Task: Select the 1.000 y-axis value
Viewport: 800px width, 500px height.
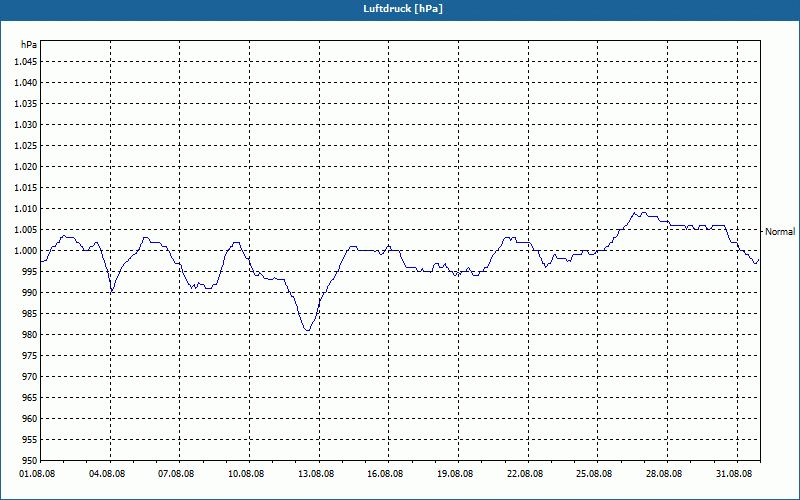Action: [26, 251]
